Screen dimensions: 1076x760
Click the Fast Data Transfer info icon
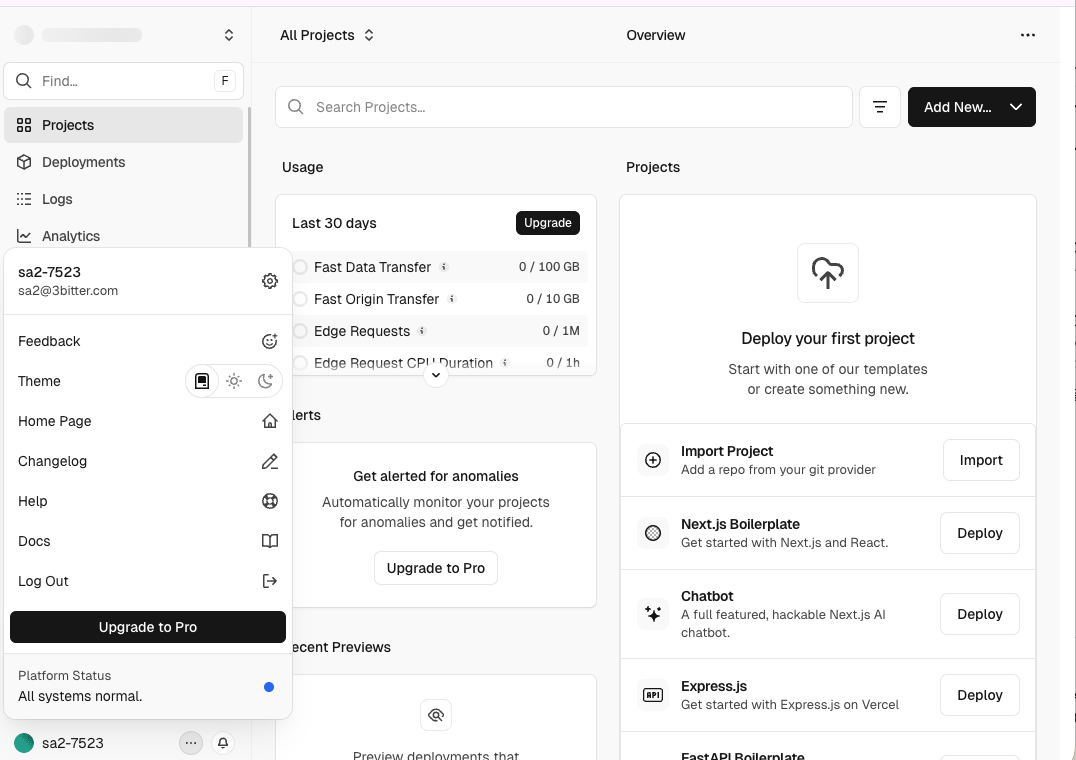pos(444,267)
